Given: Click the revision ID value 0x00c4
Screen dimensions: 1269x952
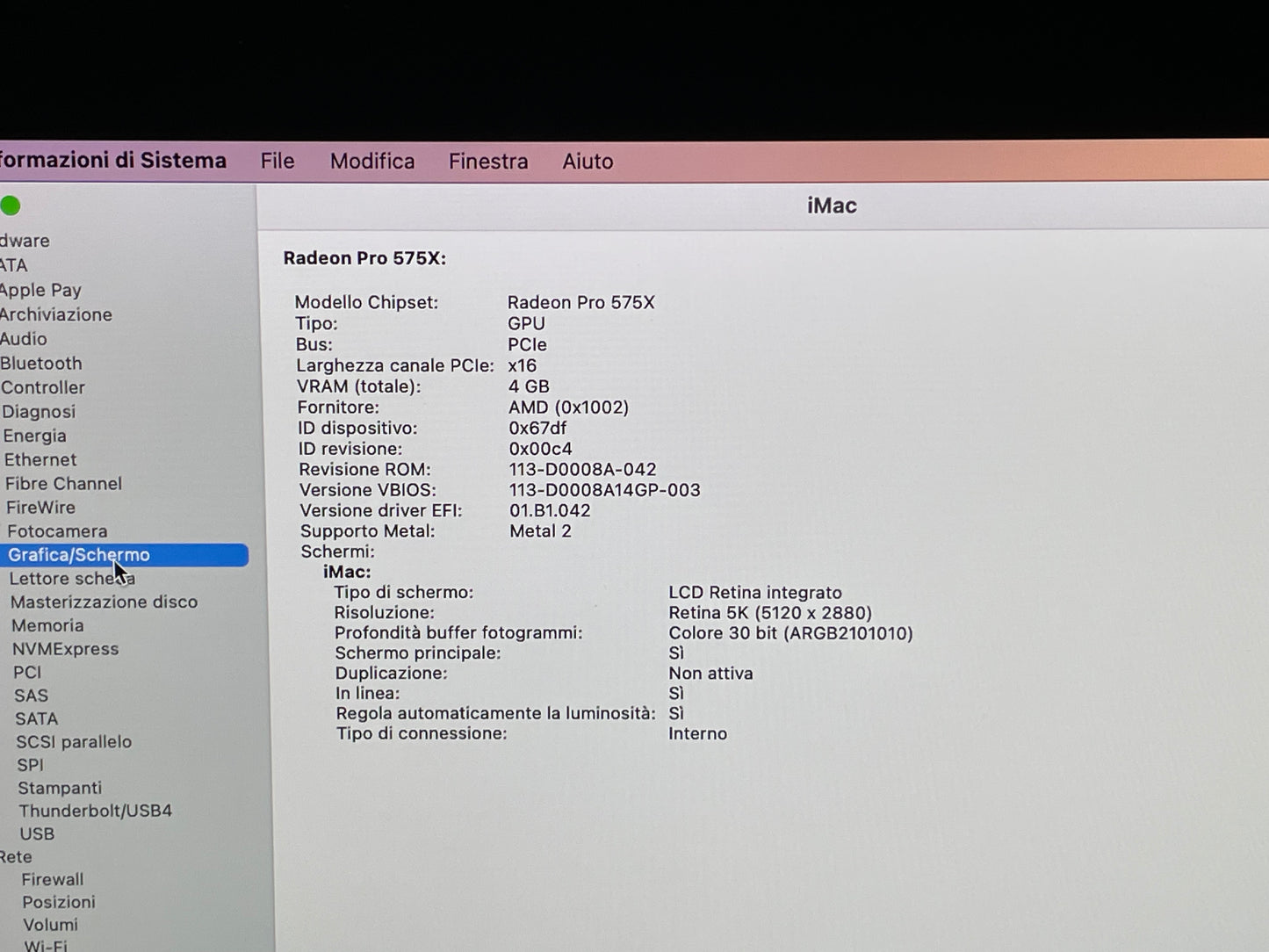Looking at the screenshot, I should 540,449.
